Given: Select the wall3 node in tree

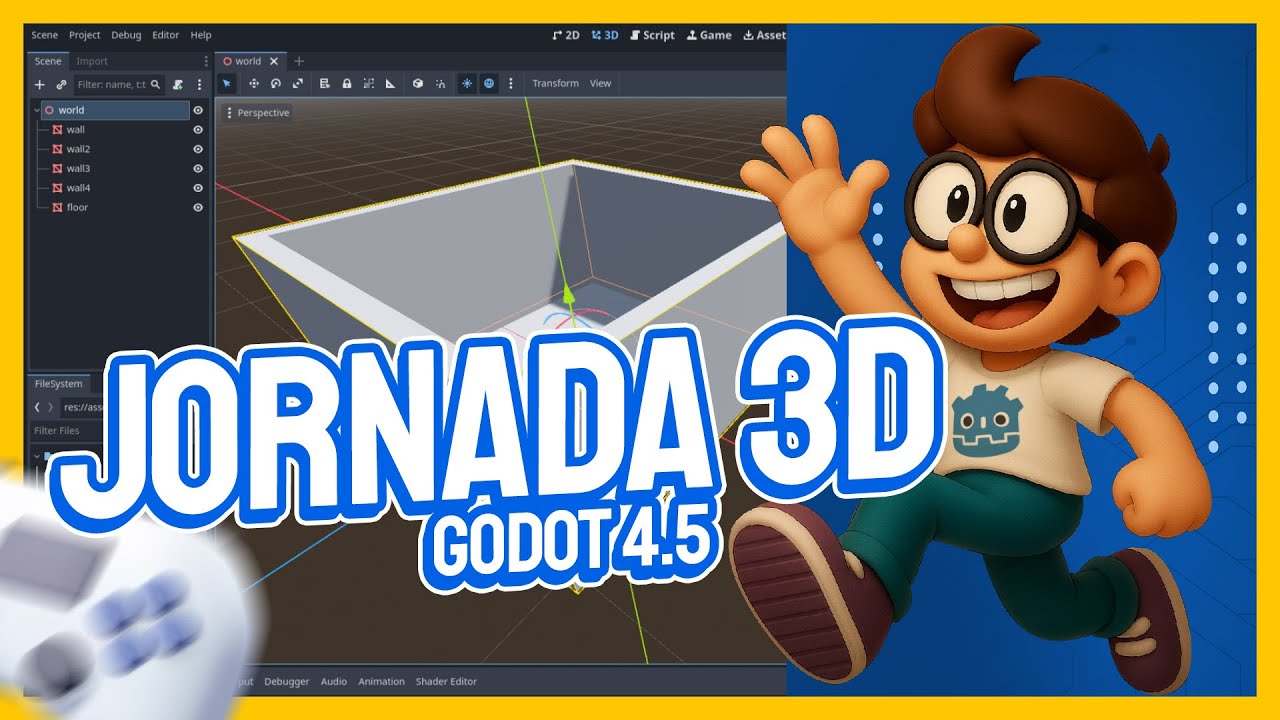Looking at the screenshot, I should [78, 168].
